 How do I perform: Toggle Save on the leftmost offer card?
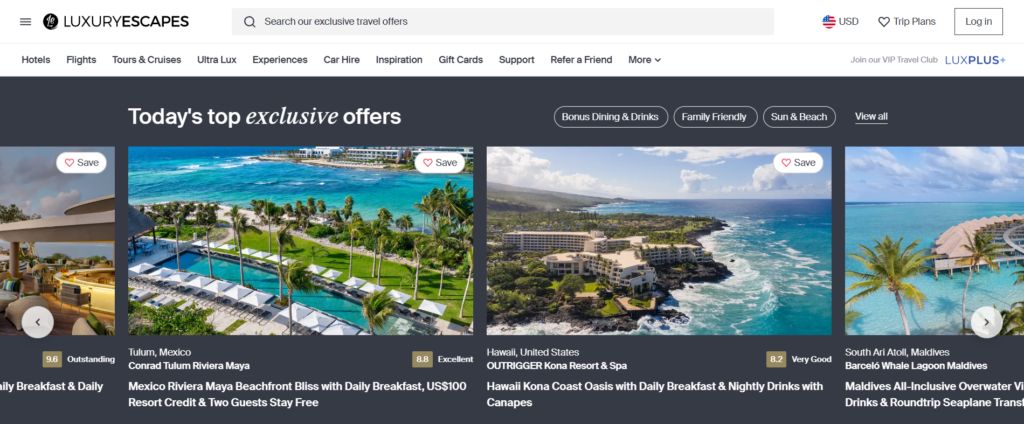82,163
